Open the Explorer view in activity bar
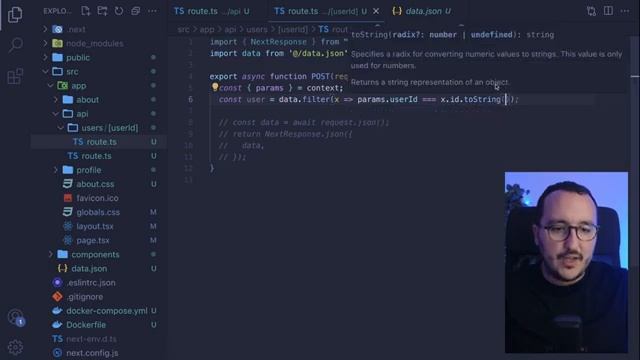The width and height of the screenshot is (640, 360). (x=15, y=14)
